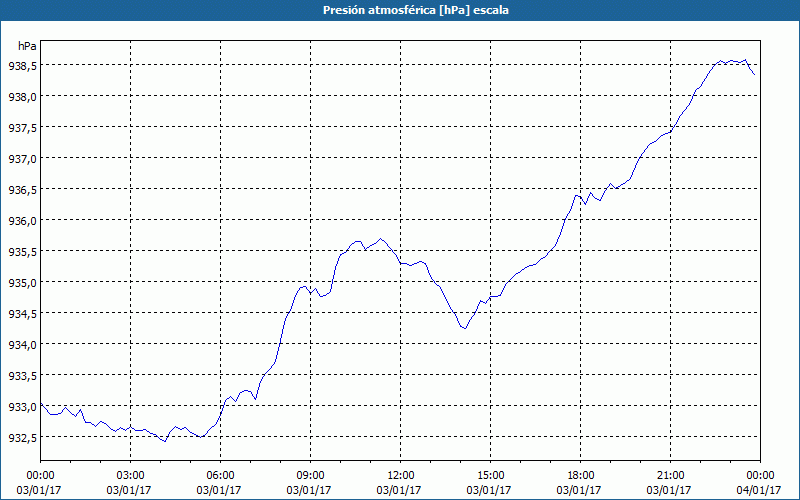Select the 935,0 y-axis value
This screenshot has width=800, height=500.
click(22, 282)
